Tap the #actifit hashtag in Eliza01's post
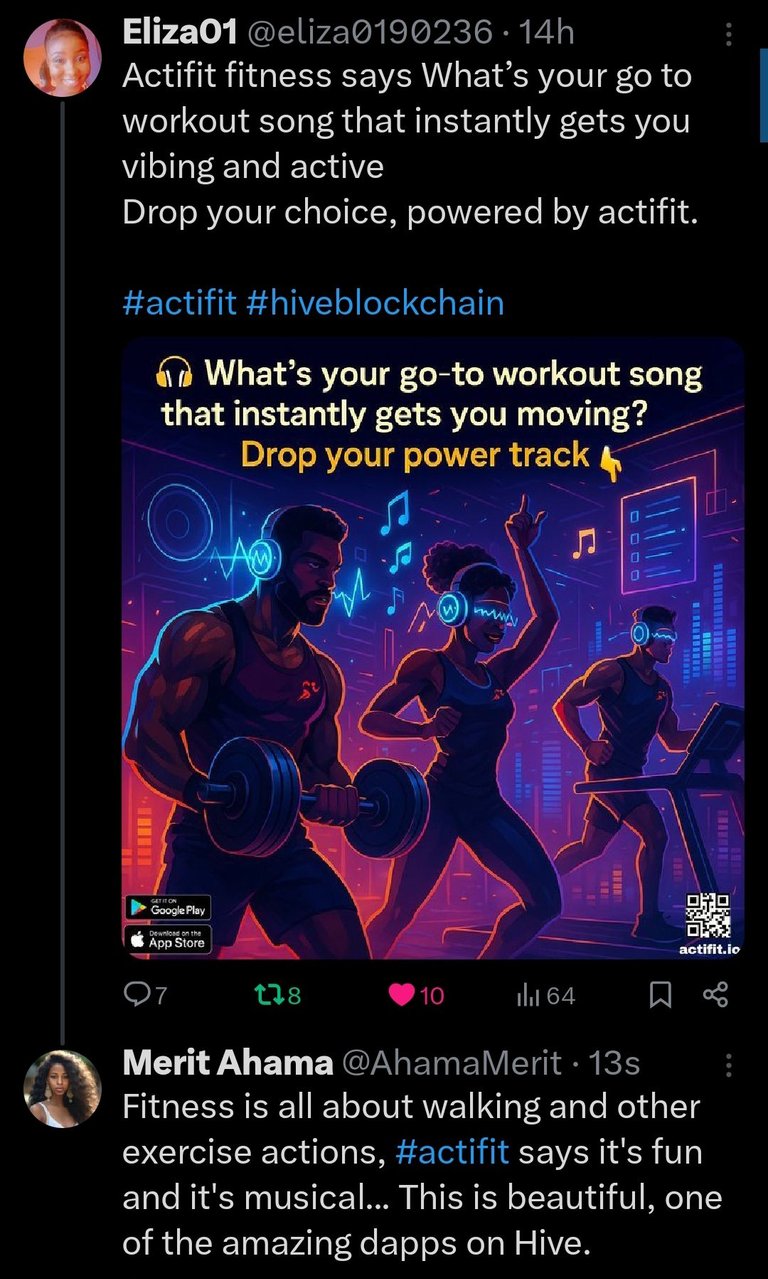 point(179,302)
